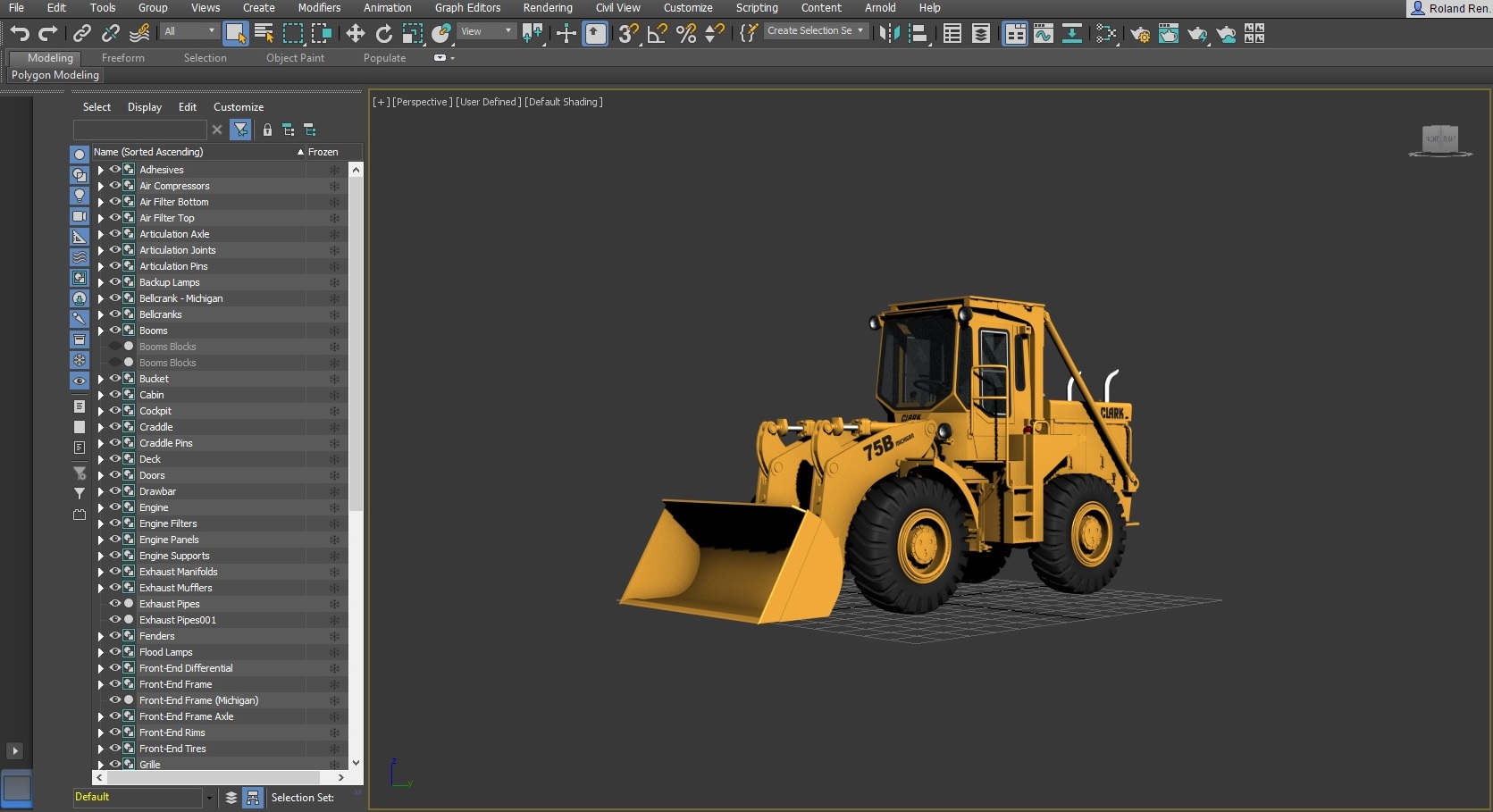This screenshot has width=1493, height=812.
Task: Click the Mirror tool icon
Action: coord(889,34)
